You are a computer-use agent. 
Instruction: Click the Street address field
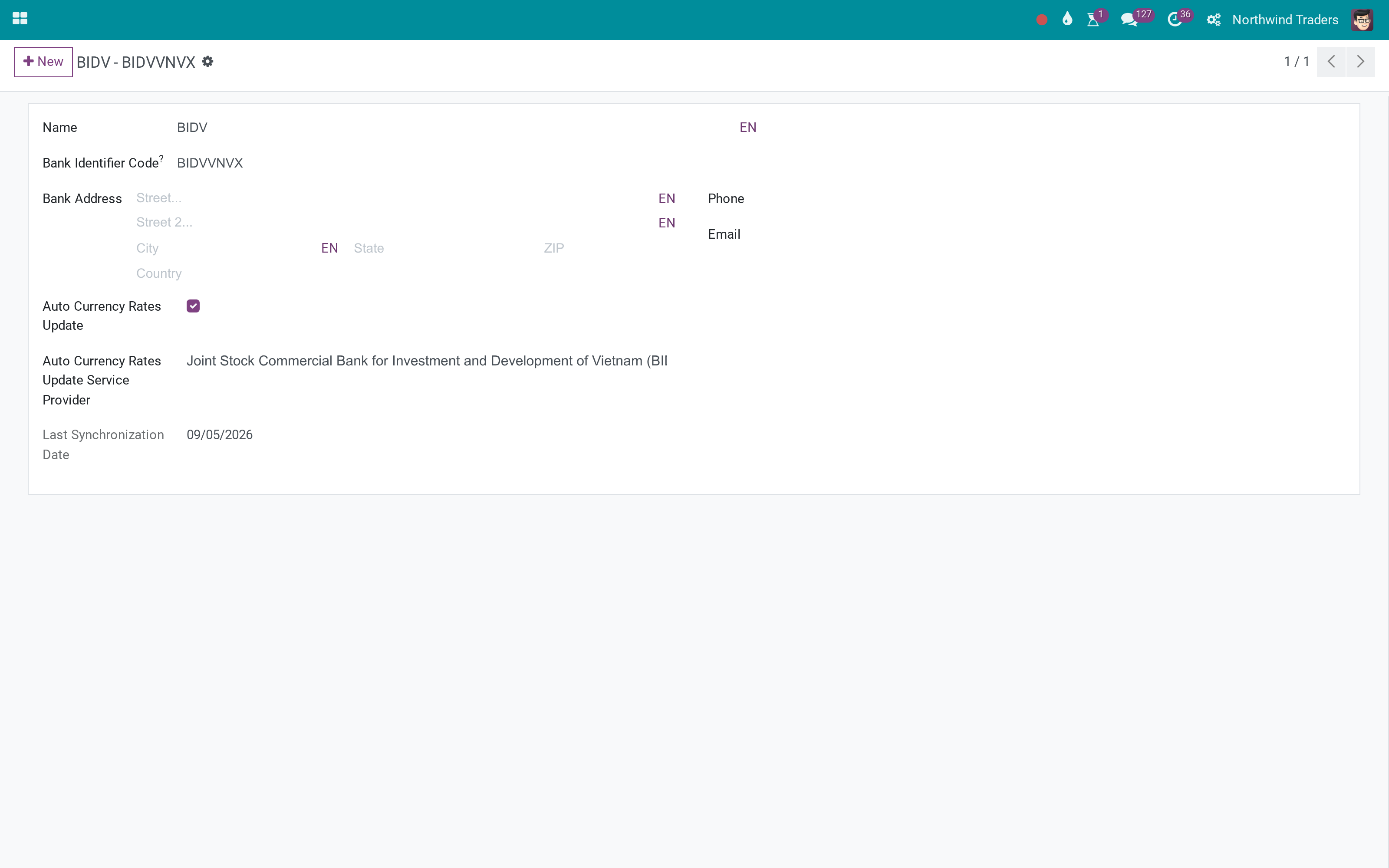pyautogui.click(x=395, y=198)
